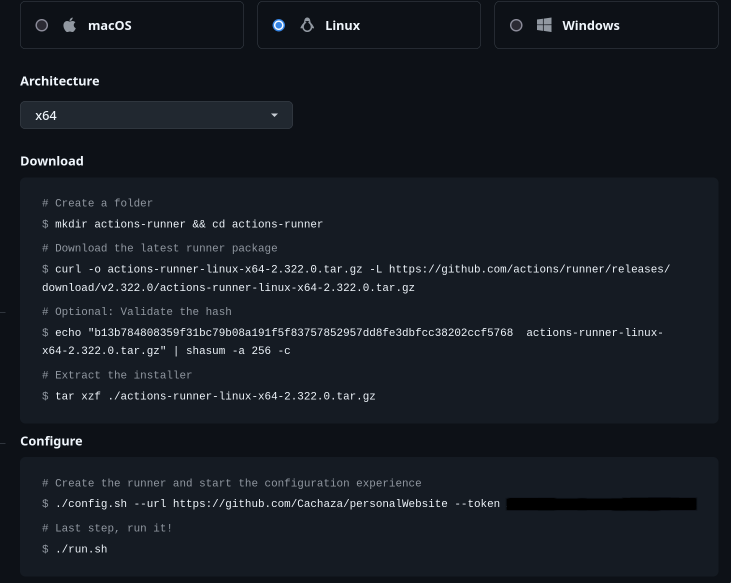Click the Download section heading
The width and height of the screenshot is (731, 583).
pos(52,161)
